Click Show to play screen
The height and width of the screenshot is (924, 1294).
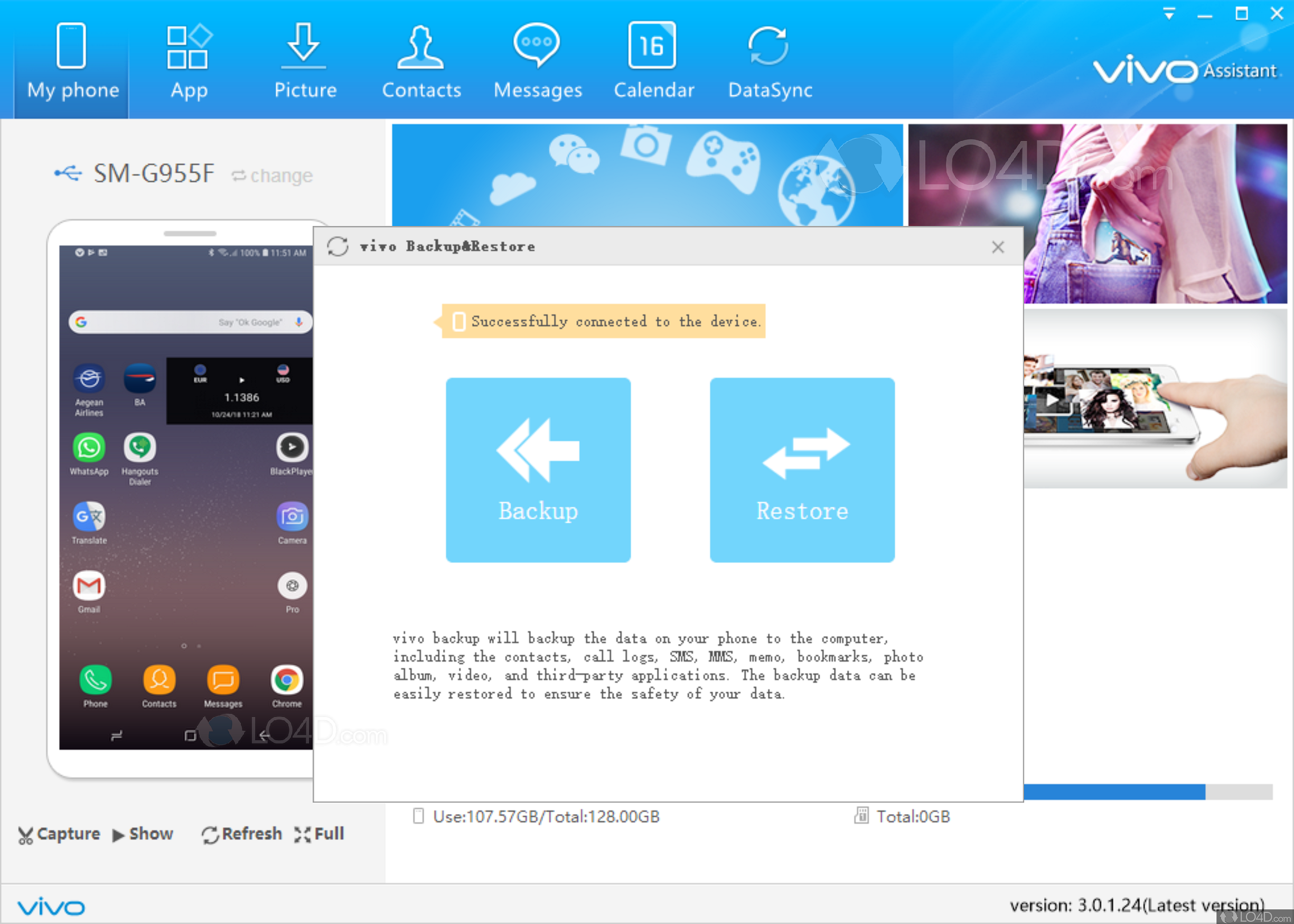tap(143, 834)
